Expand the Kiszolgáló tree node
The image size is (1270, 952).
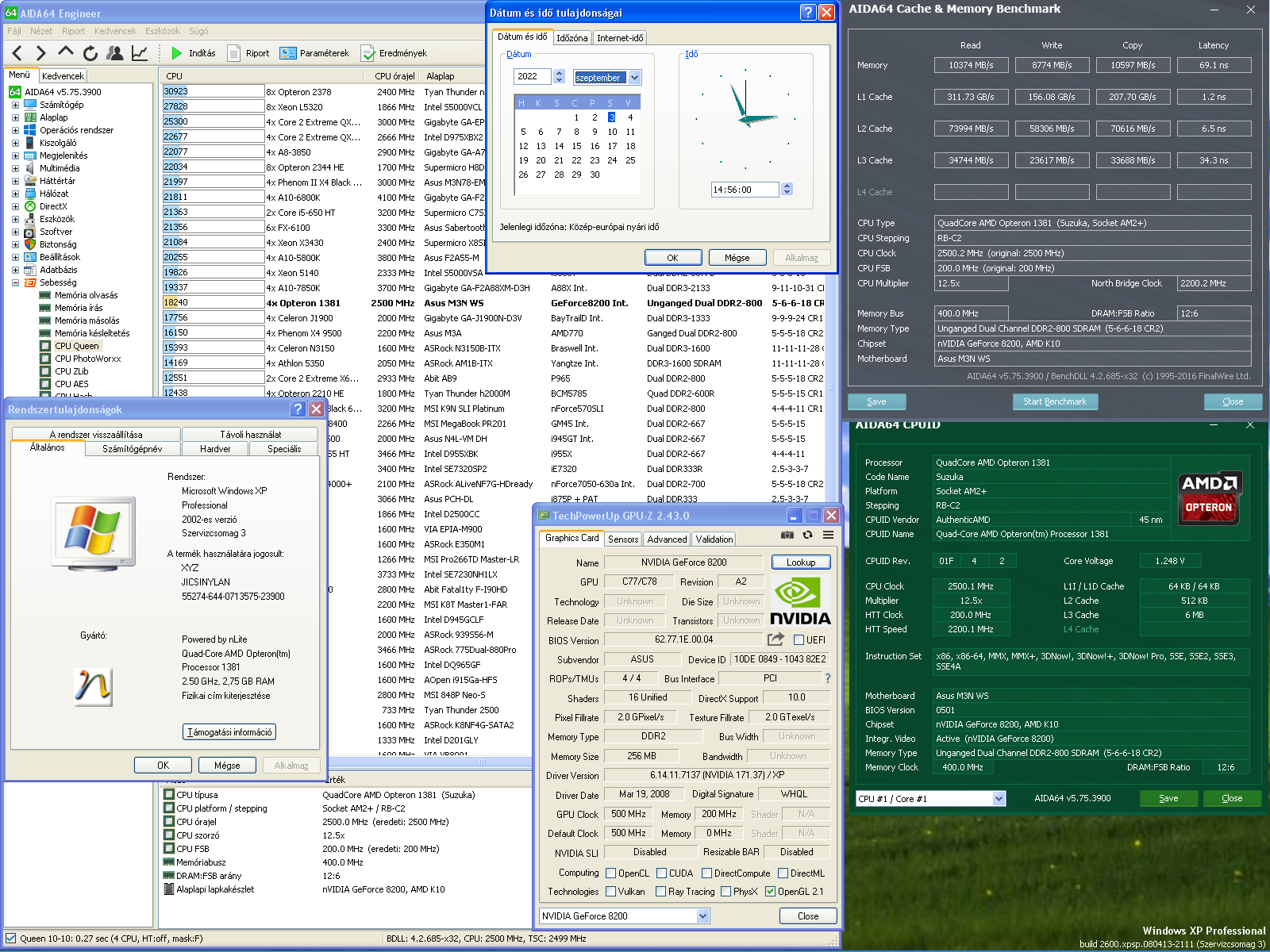[15, 143]
